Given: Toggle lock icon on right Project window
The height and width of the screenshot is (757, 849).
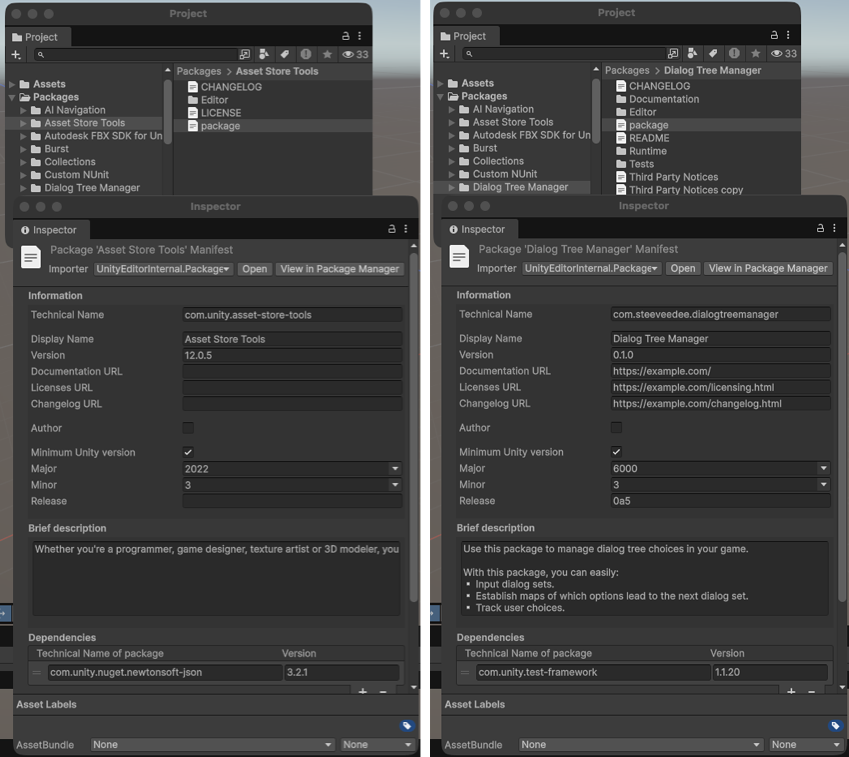Looking at the screenshot, I should [x=774, y=35].
